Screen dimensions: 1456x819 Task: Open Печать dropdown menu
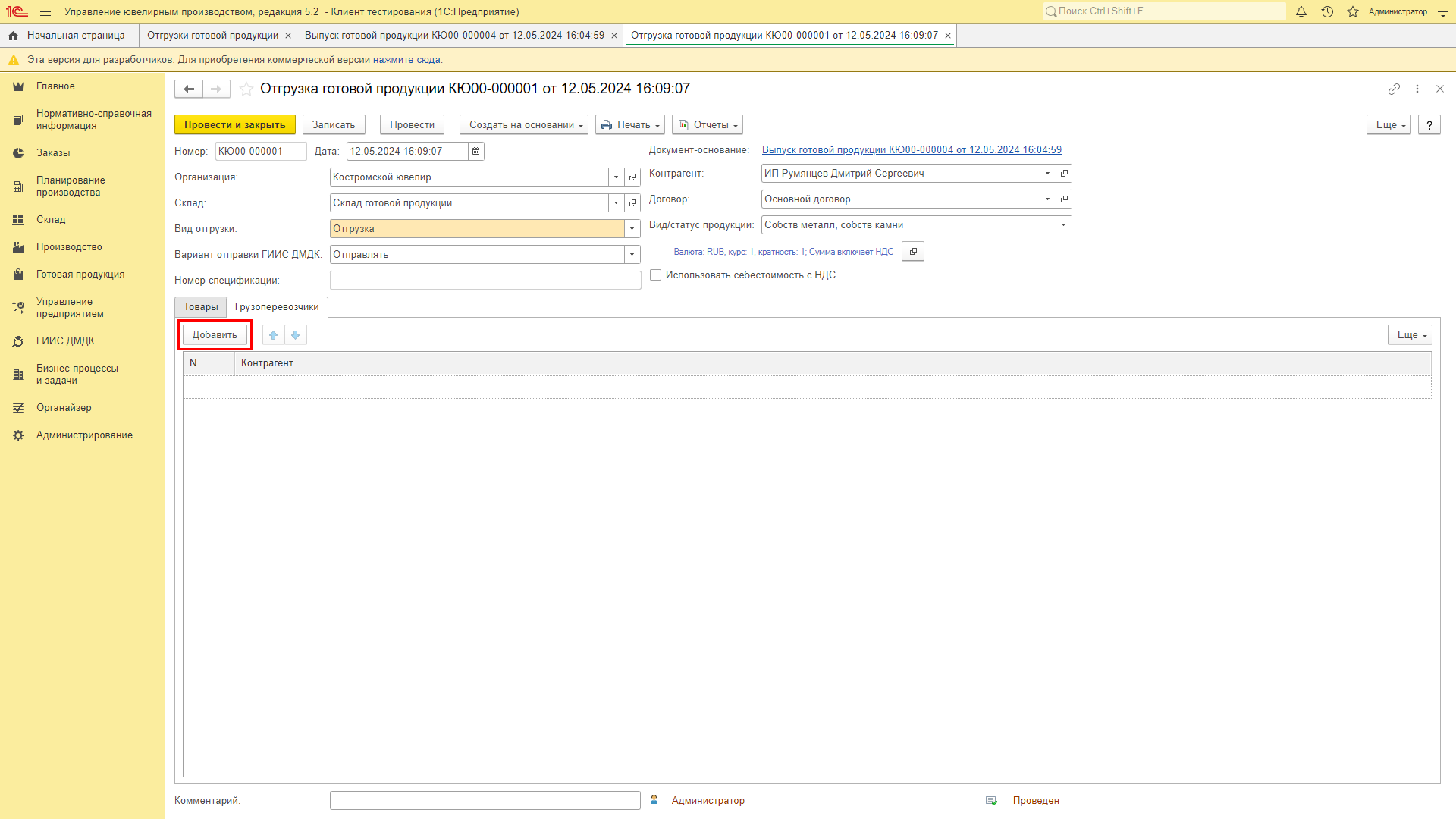click(x=630, y=125)
